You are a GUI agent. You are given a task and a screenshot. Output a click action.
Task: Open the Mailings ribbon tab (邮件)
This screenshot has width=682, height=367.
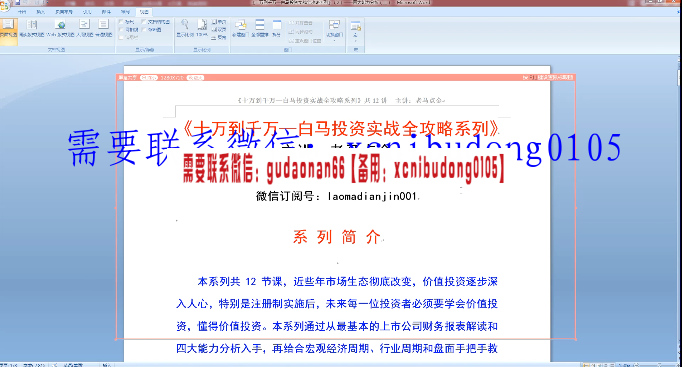(x=106, y=12)
